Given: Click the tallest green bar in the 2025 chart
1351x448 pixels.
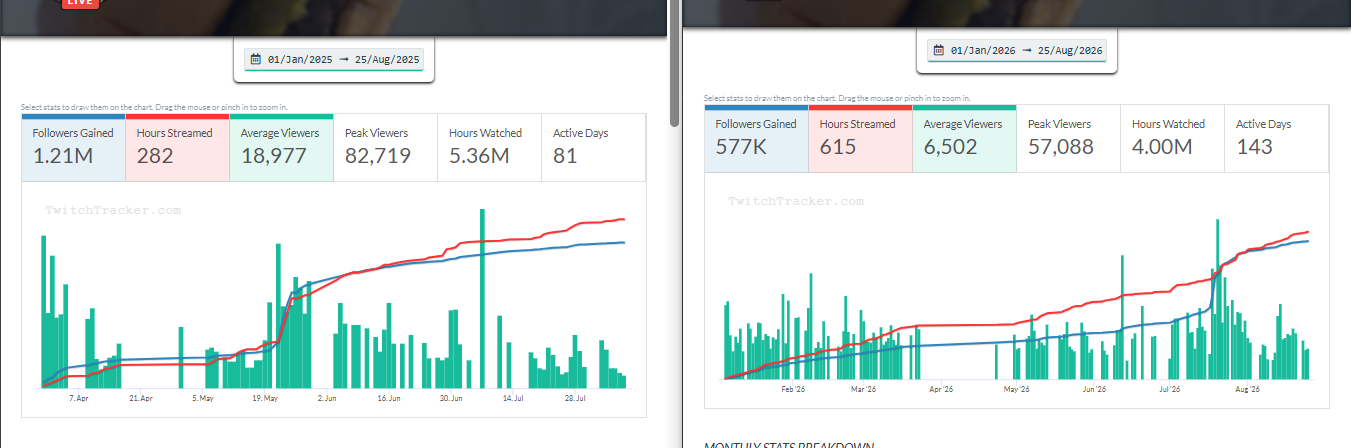Looking at the screenshot, I should coord(482,298).
